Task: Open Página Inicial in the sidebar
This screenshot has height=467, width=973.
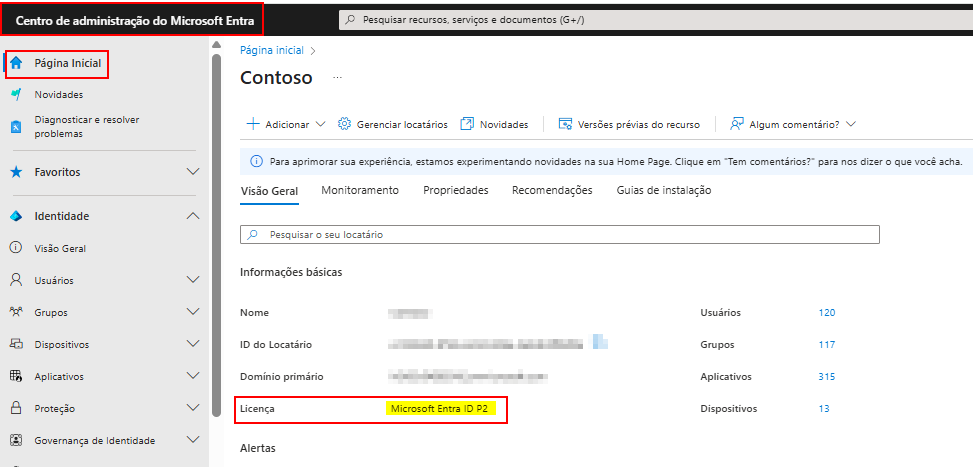Action: point(68,63)
